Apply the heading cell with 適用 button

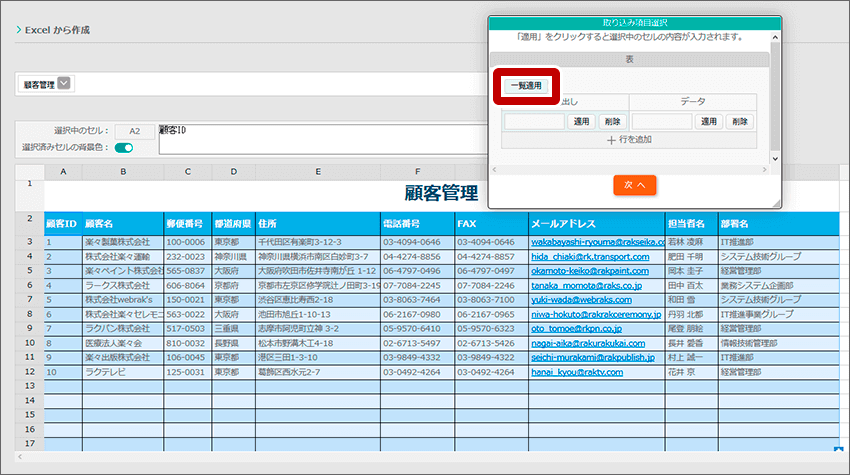pos(581,121)
